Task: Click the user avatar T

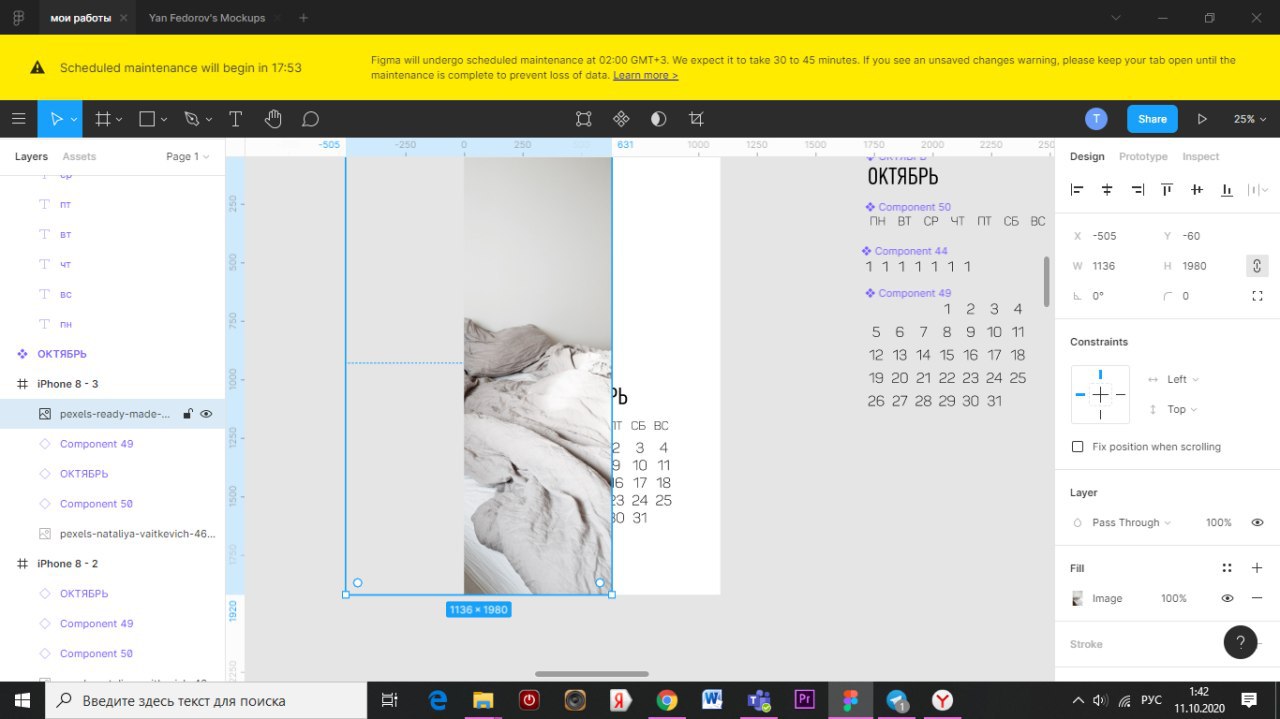Action: [x=1096, y=119]
